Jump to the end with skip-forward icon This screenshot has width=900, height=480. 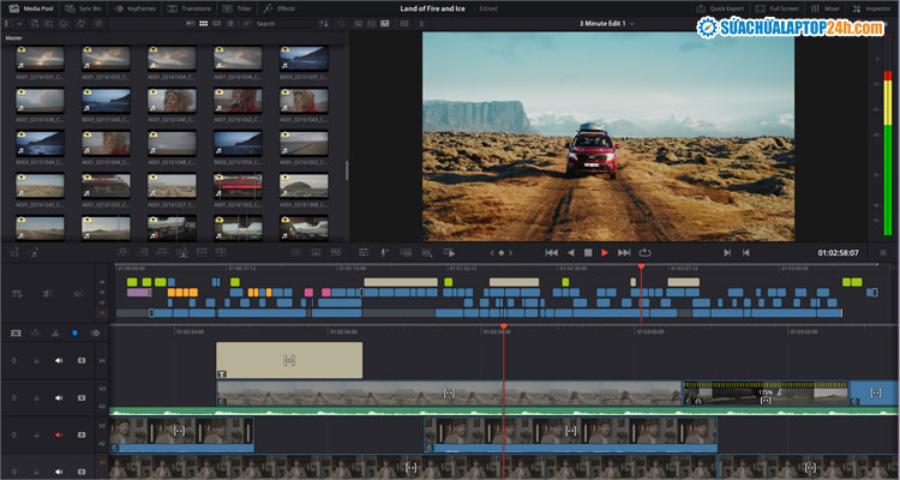point(624,253)
